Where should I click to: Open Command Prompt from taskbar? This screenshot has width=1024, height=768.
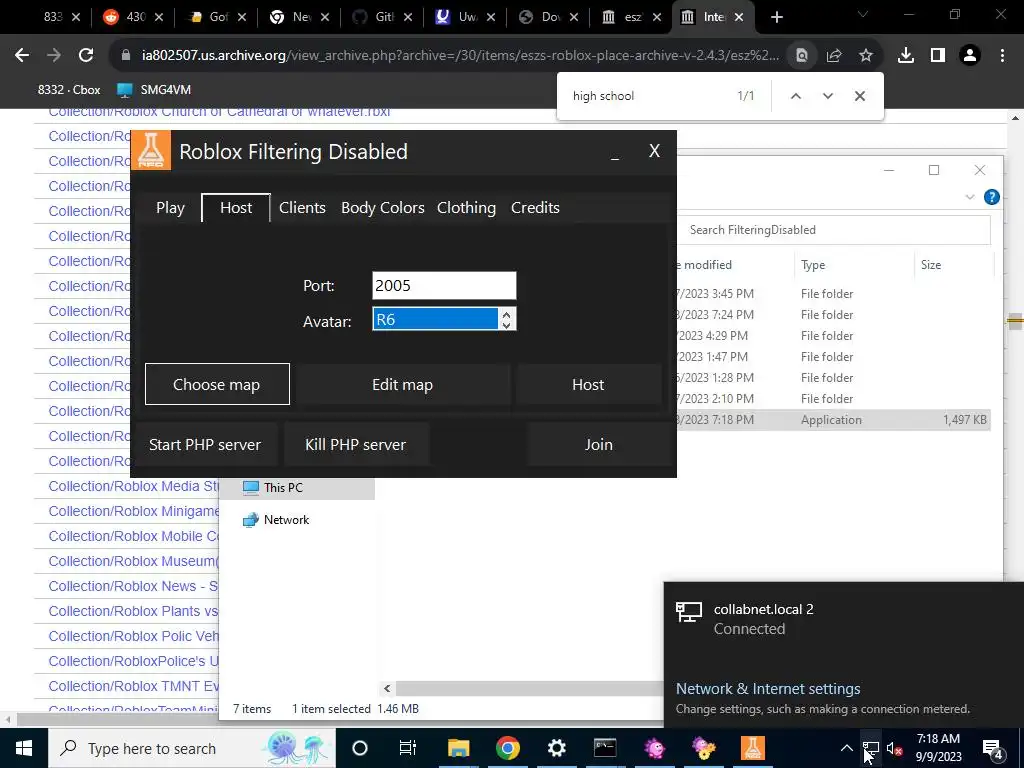pos(605,748)
